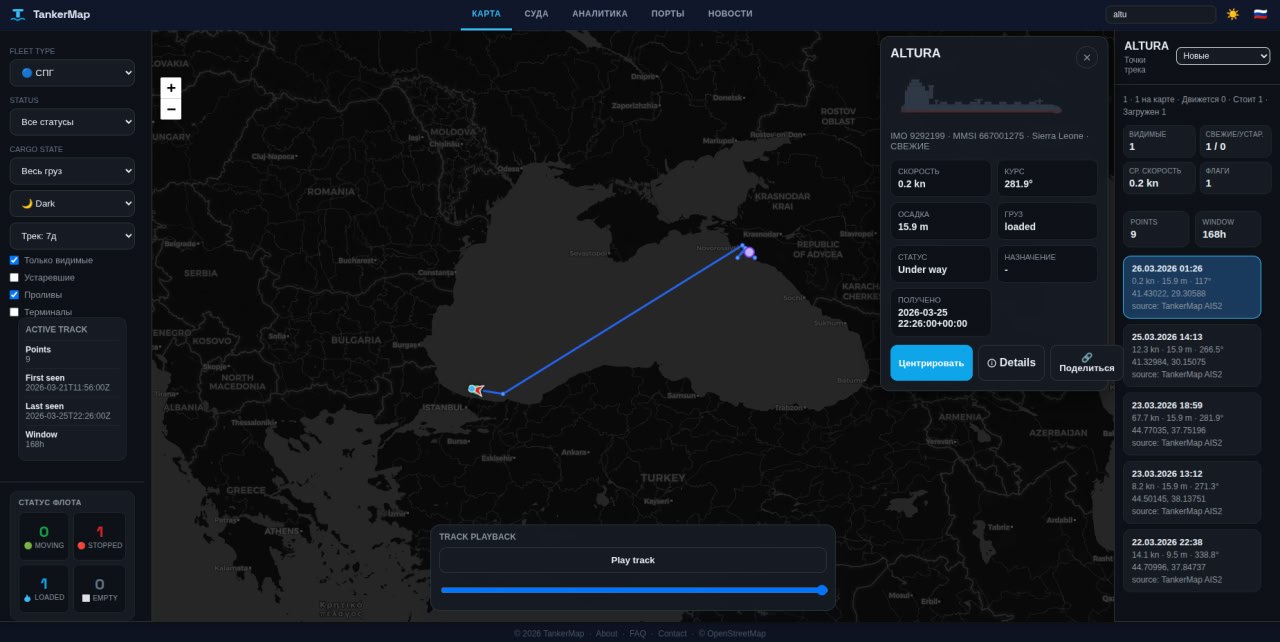Enable the Устаревшие checkbox

pyautogui.click(x=14, y=277)
